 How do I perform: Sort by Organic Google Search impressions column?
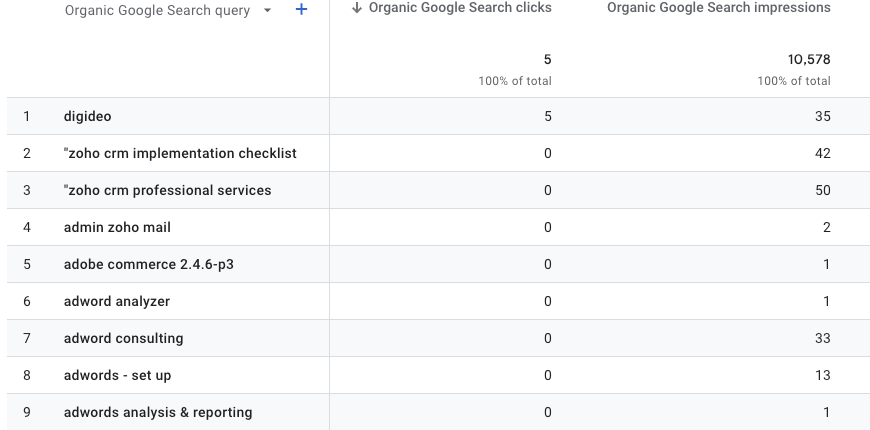[x=719, y=8]
